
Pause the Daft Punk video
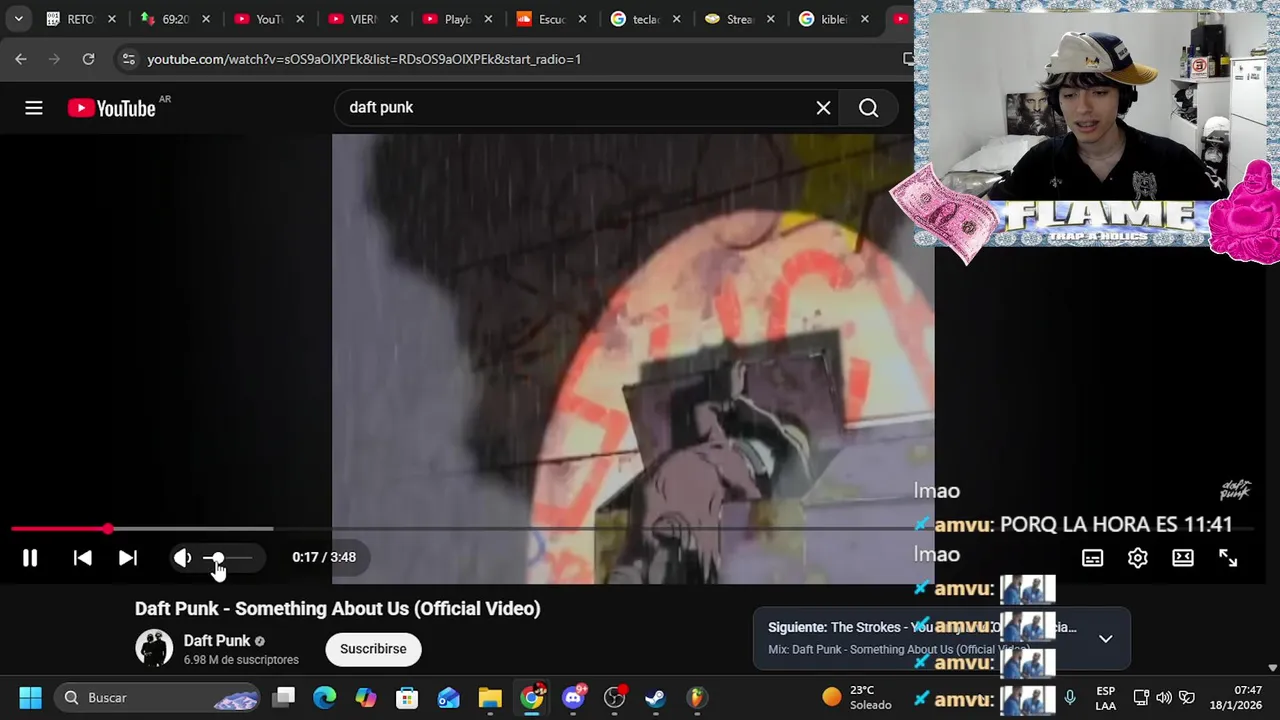coord(30,558)
